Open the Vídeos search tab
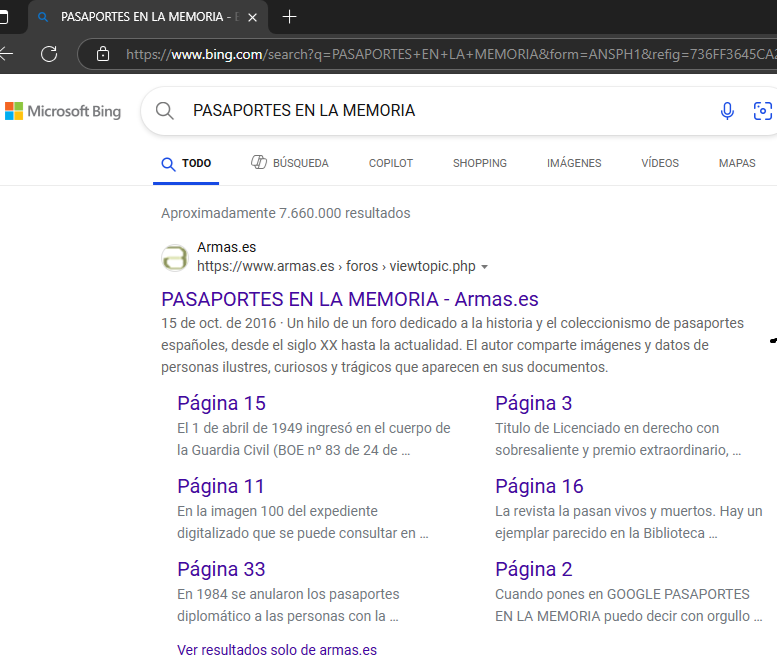777x664 pixels. (x=660, y=163)
